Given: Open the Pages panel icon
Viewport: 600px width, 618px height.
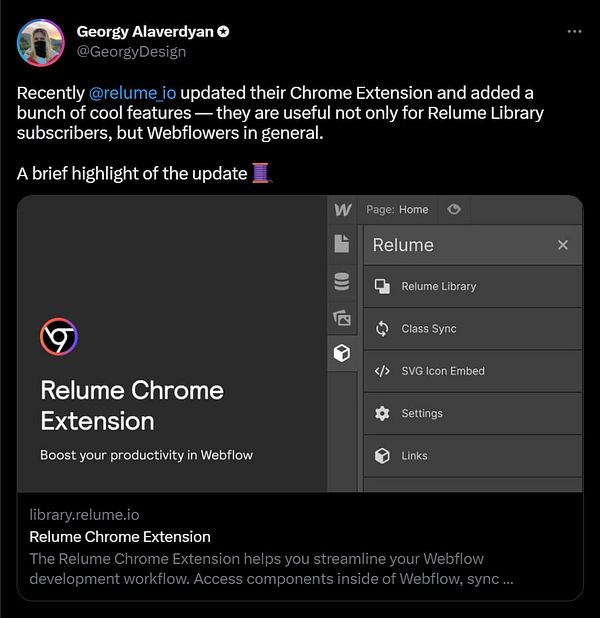Looking at the screenshot, I should tap(342, 243).
